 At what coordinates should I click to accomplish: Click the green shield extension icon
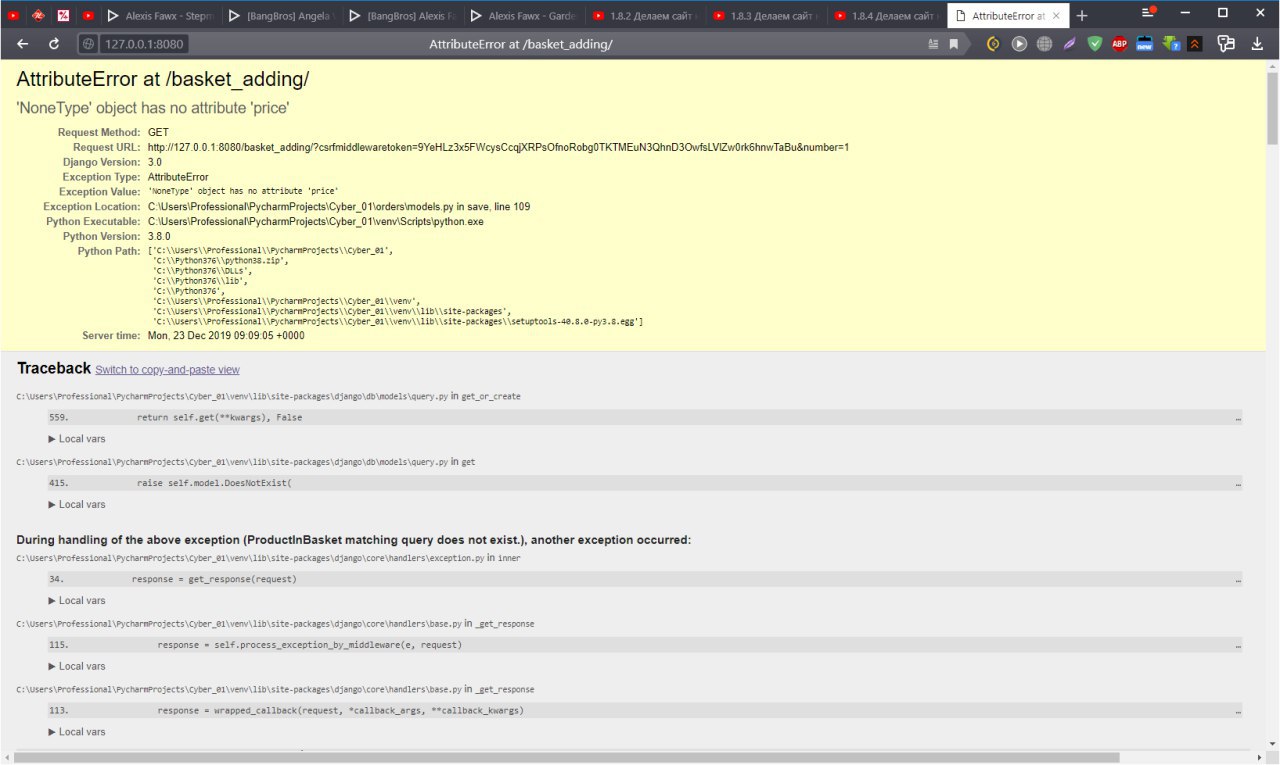tap(1095, 44)
